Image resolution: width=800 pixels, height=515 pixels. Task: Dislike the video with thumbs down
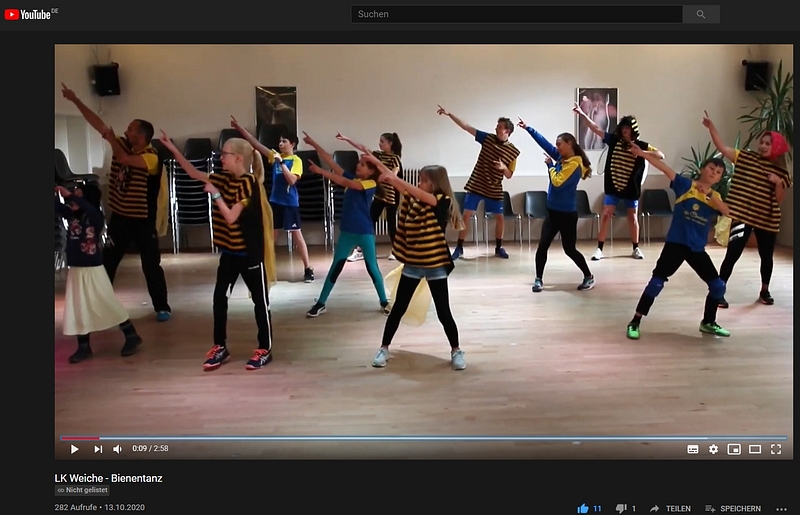pyautogui.click(x=621, y=508)
